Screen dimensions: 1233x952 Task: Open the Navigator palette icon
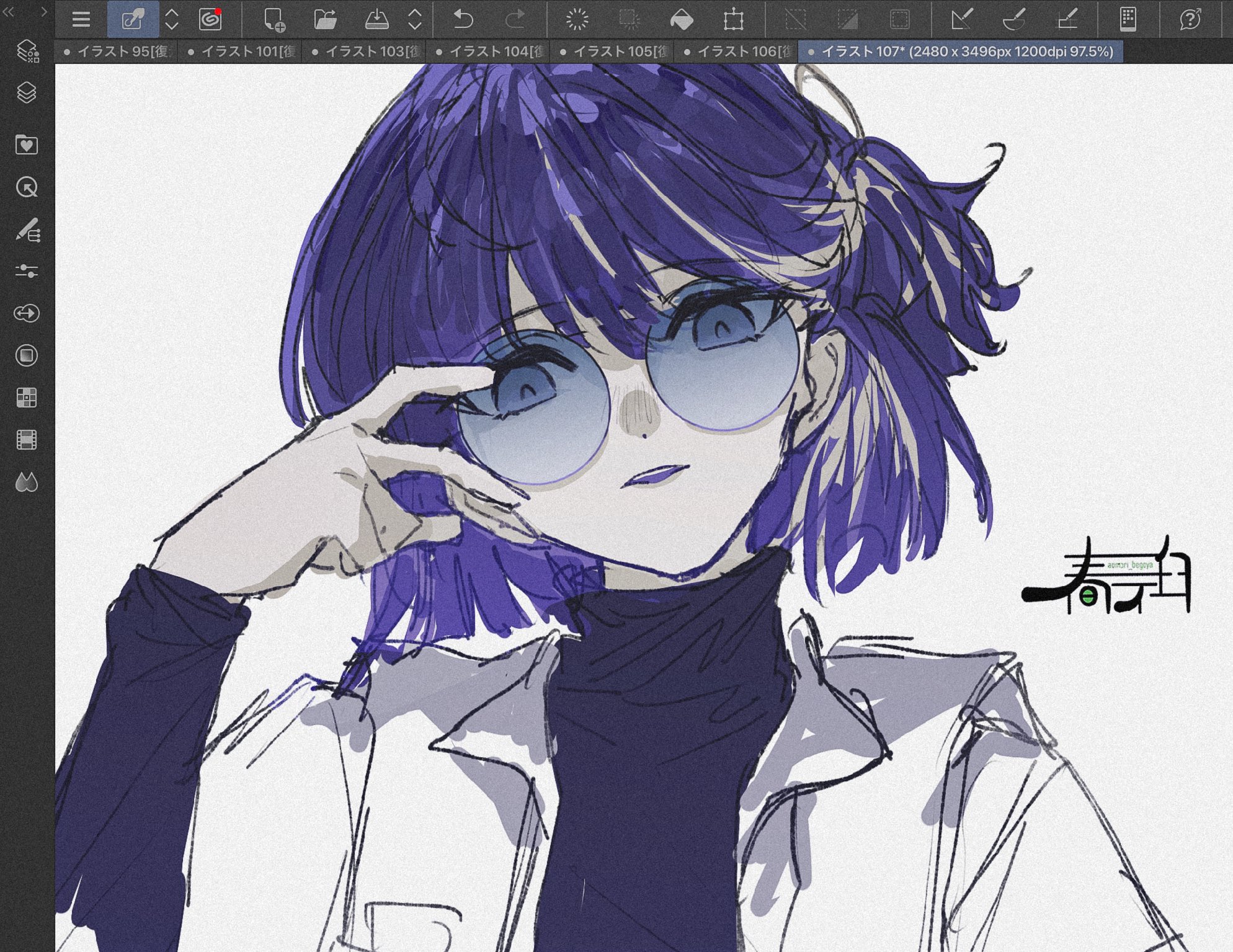click(x=27, y=187)
